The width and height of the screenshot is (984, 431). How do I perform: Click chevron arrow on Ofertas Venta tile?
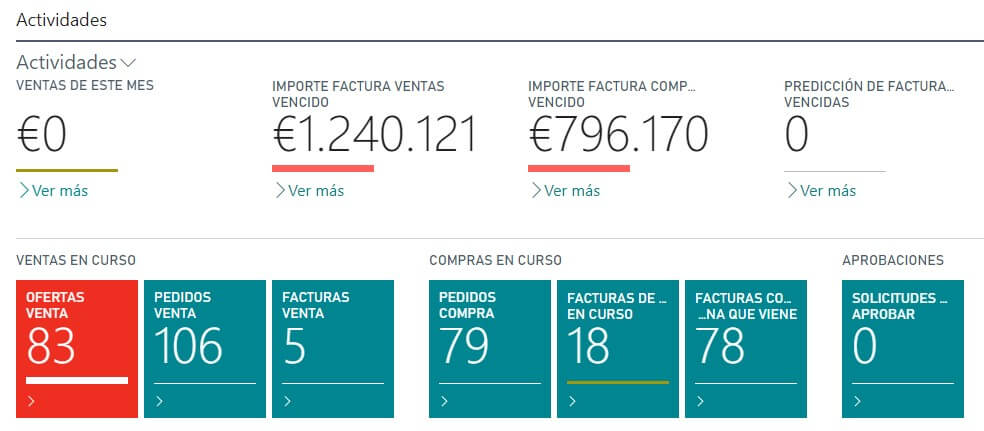[x=31, y=402]
